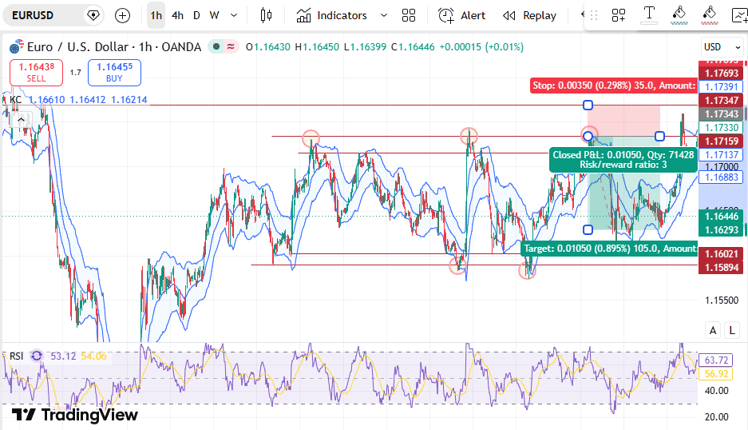
Task: Select the Text drawing tool icon
Action: click(x=649, y=15)
